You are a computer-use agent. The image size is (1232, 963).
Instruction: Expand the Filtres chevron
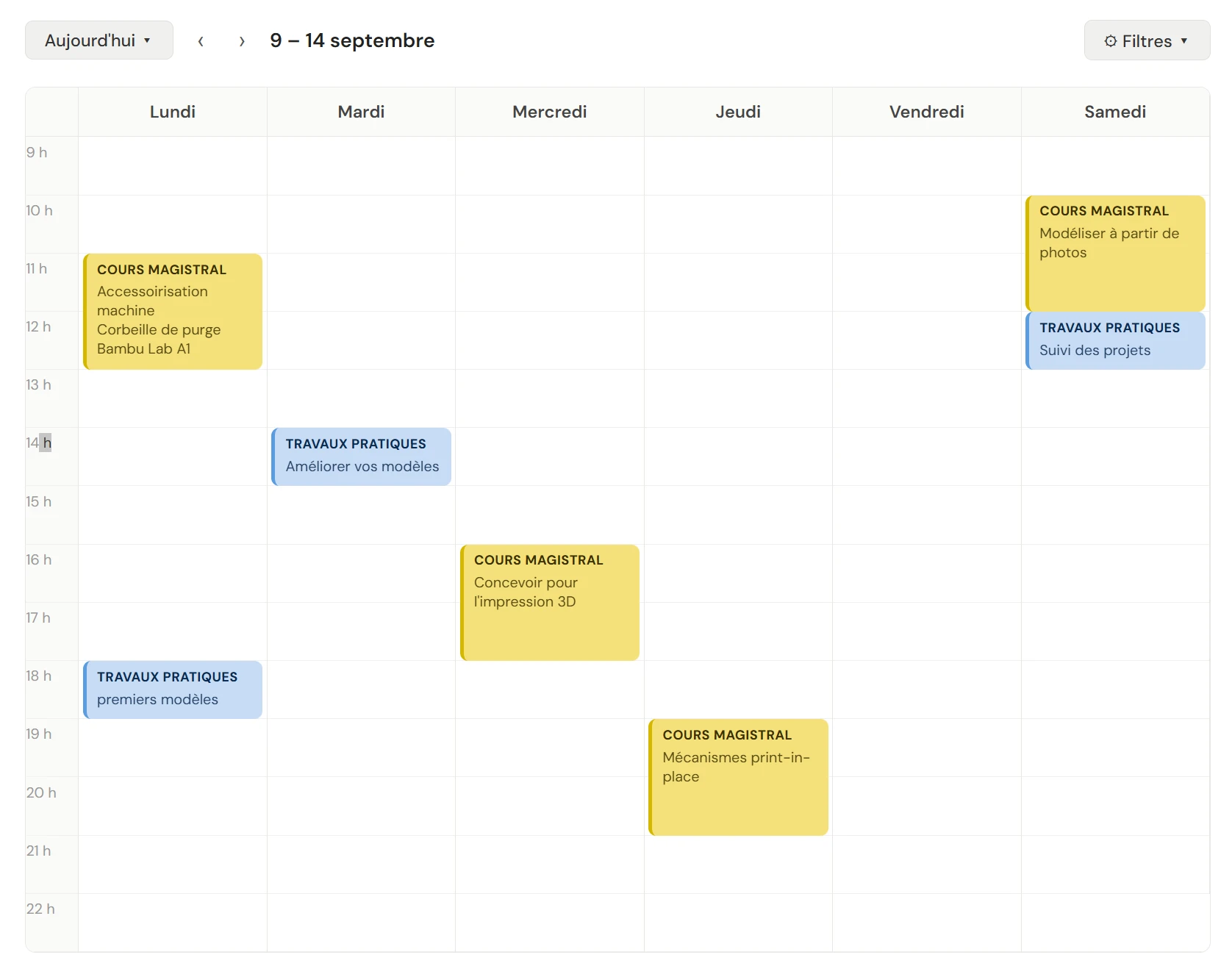1184,41
